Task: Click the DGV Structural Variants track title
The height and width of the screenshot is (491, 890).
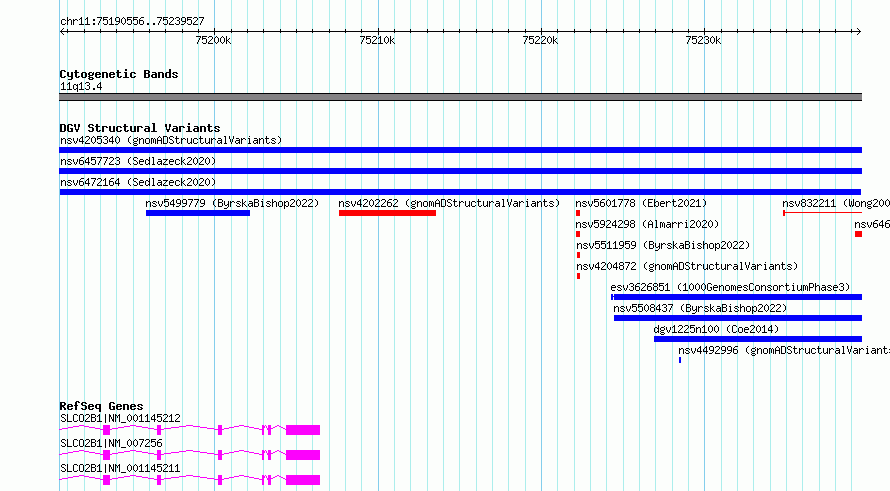Action: point(140,128)
